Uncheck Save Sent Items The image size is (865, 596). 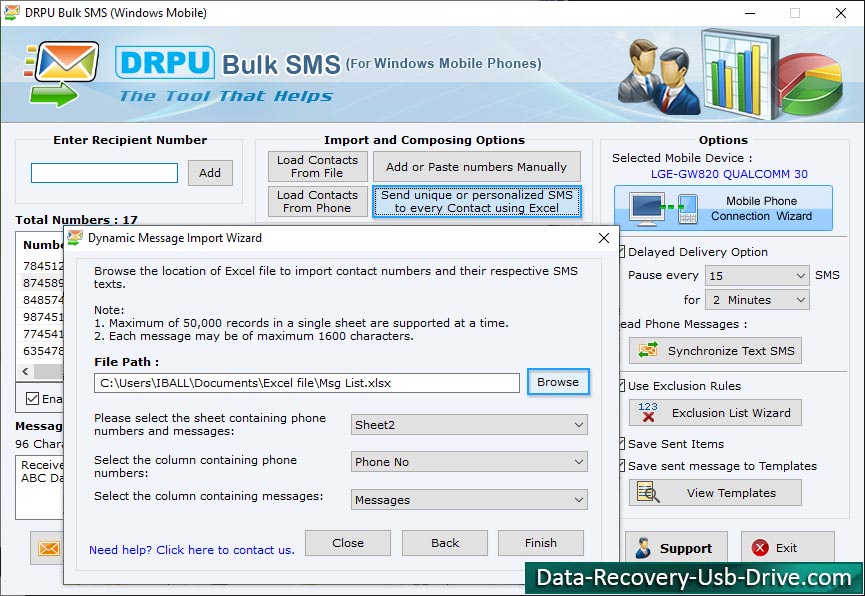coord(624,443)
